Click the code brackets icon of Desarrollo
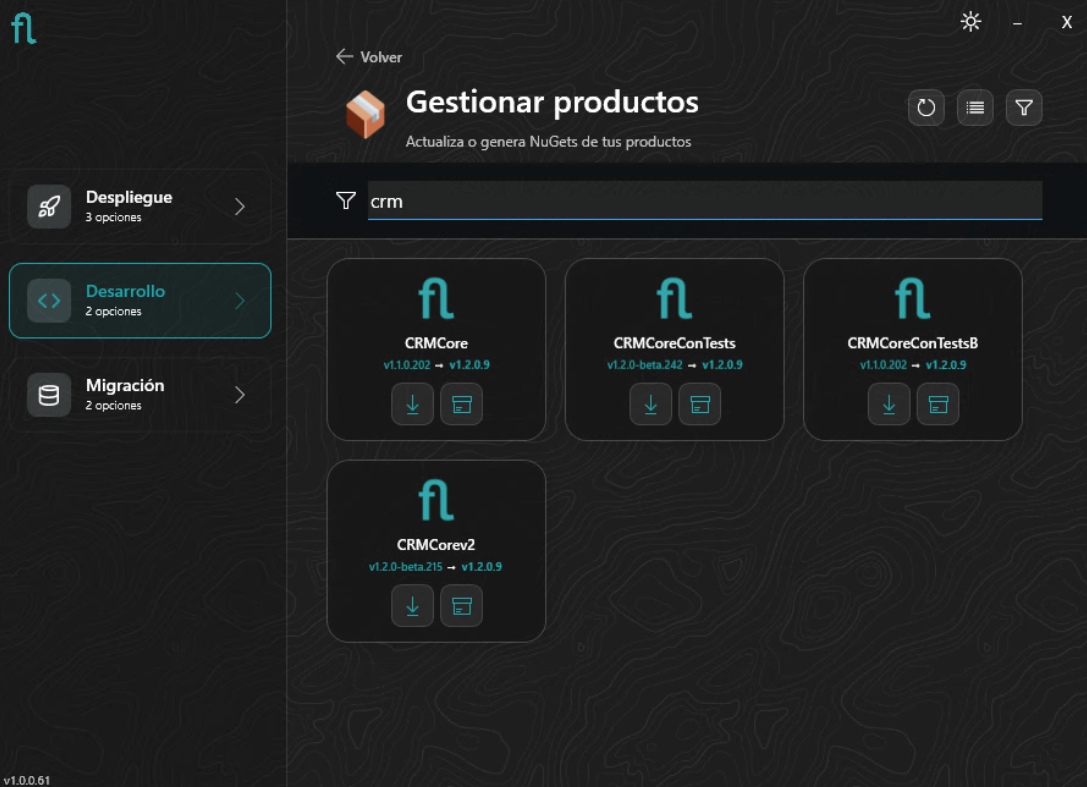1087x787 pixels. tap(49, 301)
